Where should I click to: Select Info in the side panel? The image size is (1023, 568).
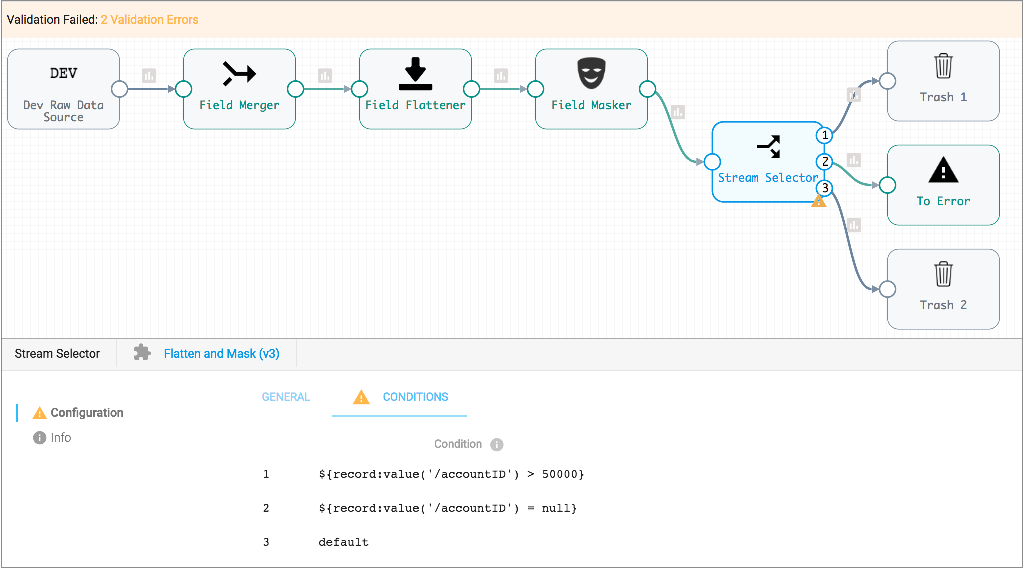pyautogui.click(x=61, y=438)
